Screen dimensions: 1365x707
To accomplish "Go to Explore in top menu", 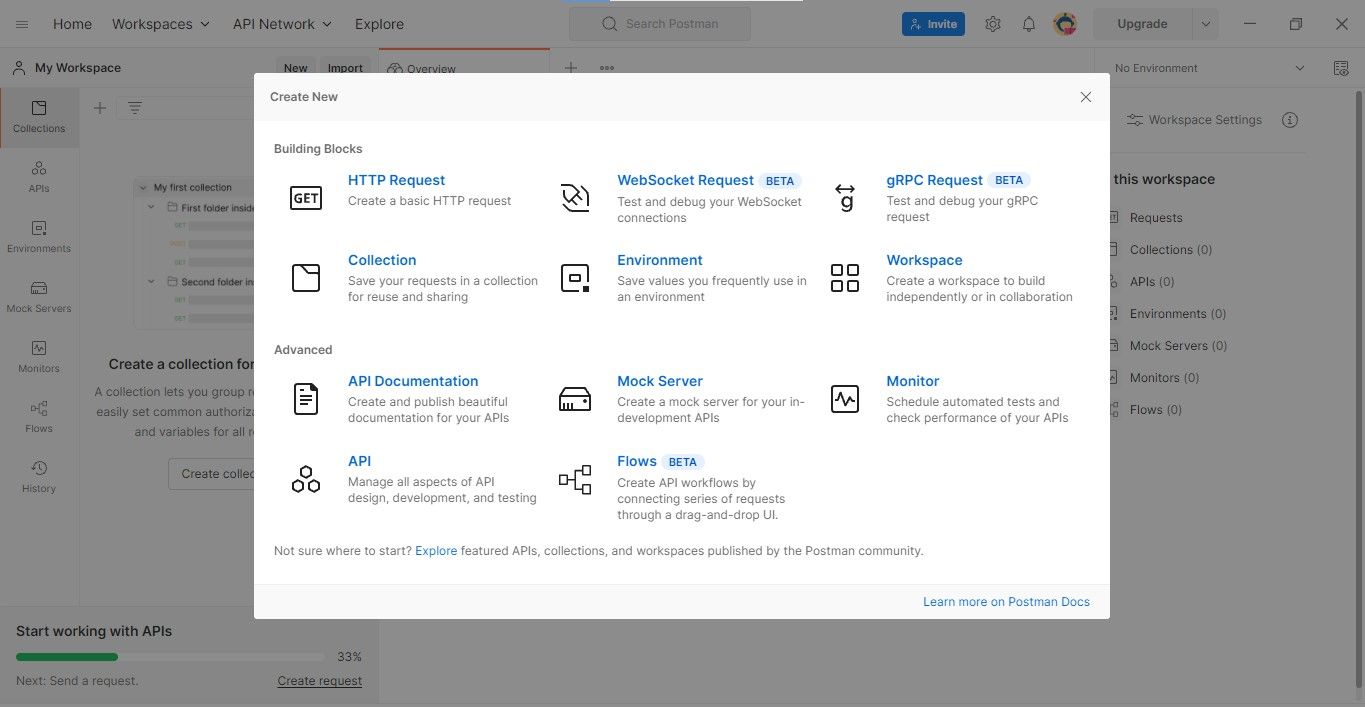I will pos(379,24).
